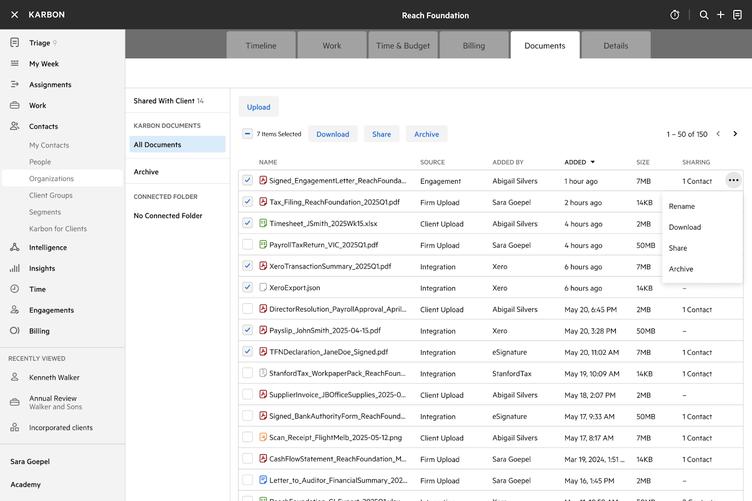The width and height of the screenshot is (752, 501).
Task: Choose Rename from the context menu
Action: click(682, 206)
